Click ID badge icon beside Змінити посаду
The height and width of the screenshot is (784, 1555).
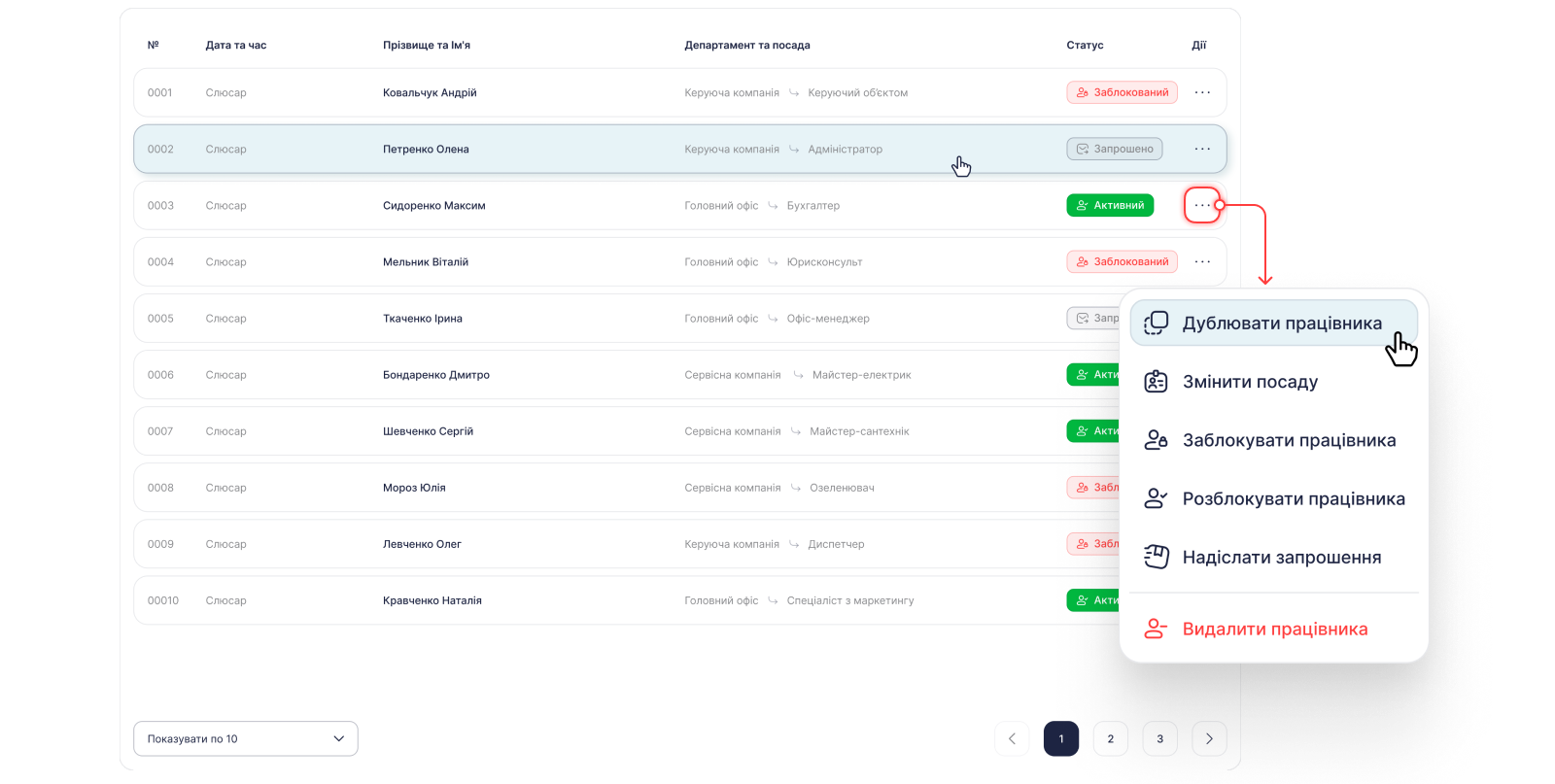click(1156, 382)
